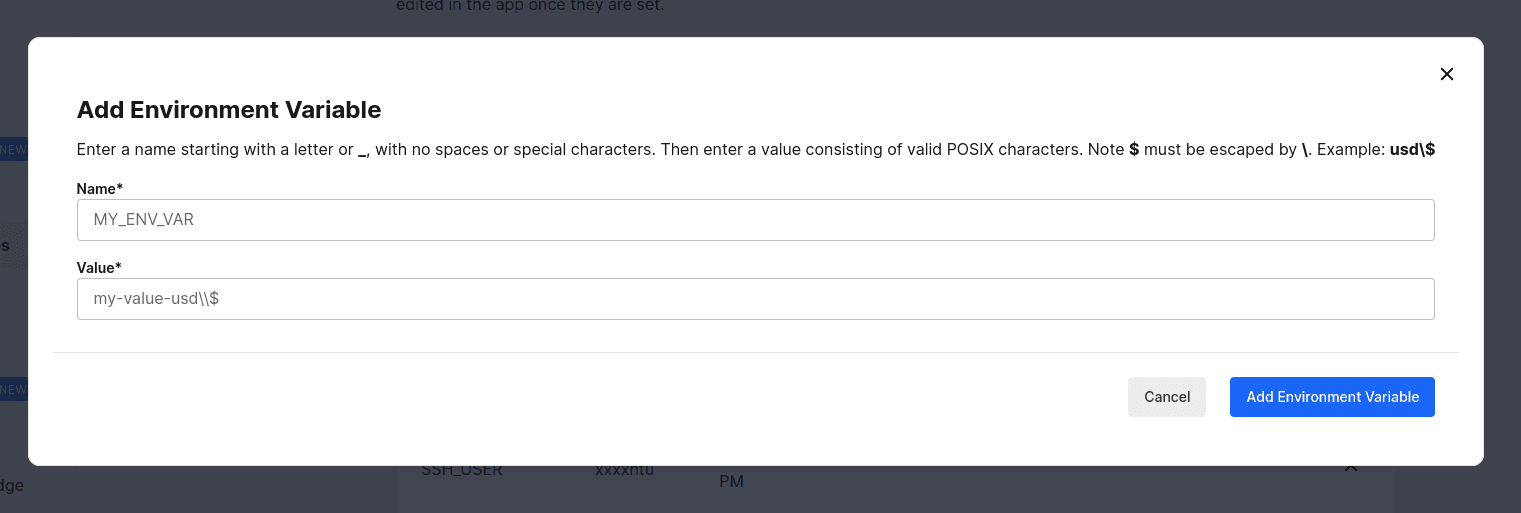This screenshot has height=513, width=1521.
Task: Focus the Value text box
Action: (755, 299)
